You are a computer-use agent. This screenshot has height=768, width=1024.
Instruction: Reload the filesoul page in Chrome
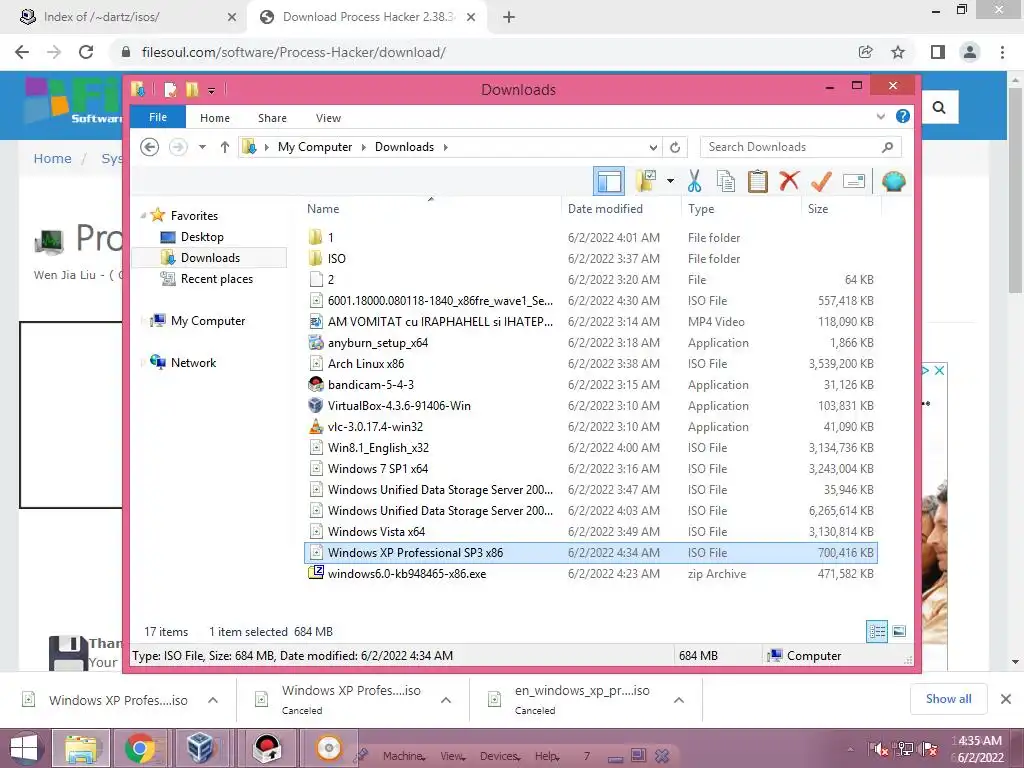86,52
